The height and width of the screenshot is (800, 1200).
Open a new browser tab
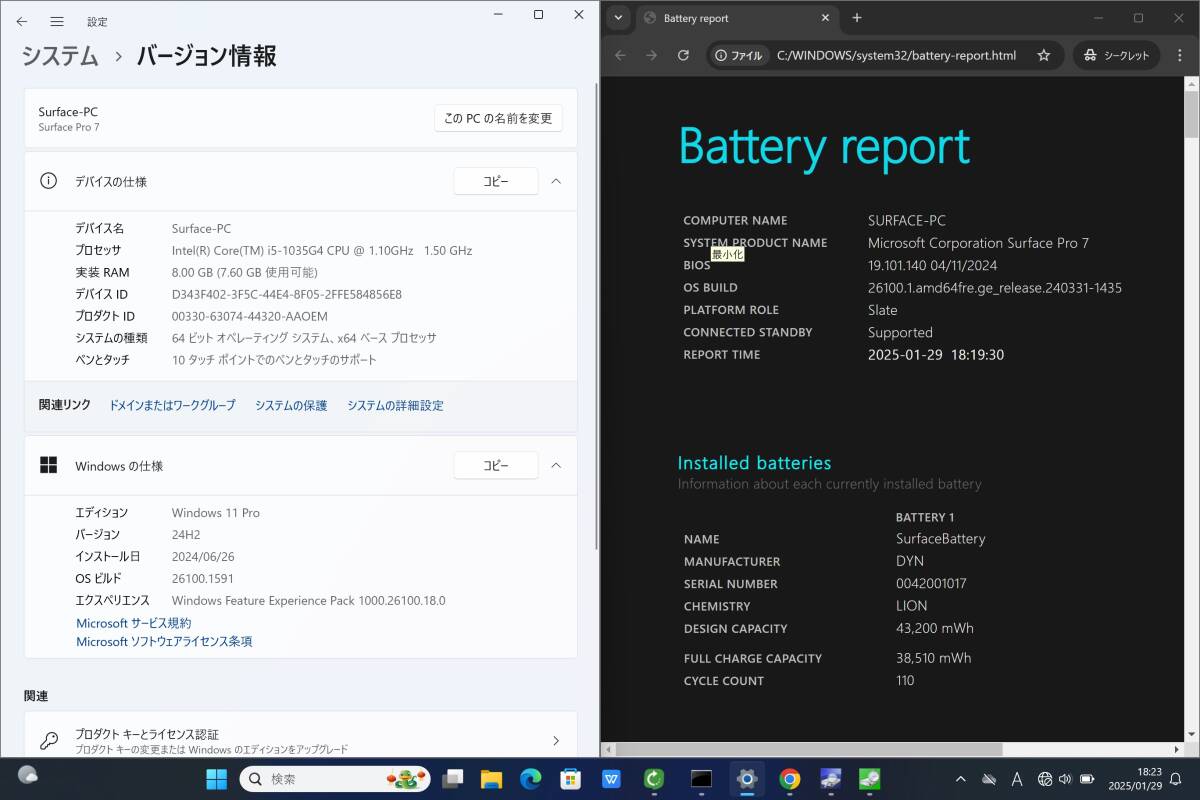click(857, 18)
